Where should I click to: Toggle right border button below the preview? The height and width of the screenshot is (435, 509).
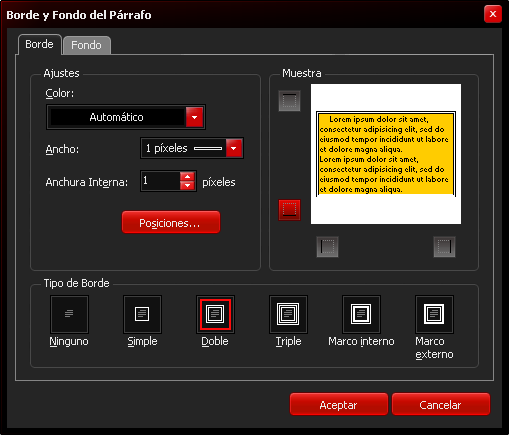(x=444, y=247)
